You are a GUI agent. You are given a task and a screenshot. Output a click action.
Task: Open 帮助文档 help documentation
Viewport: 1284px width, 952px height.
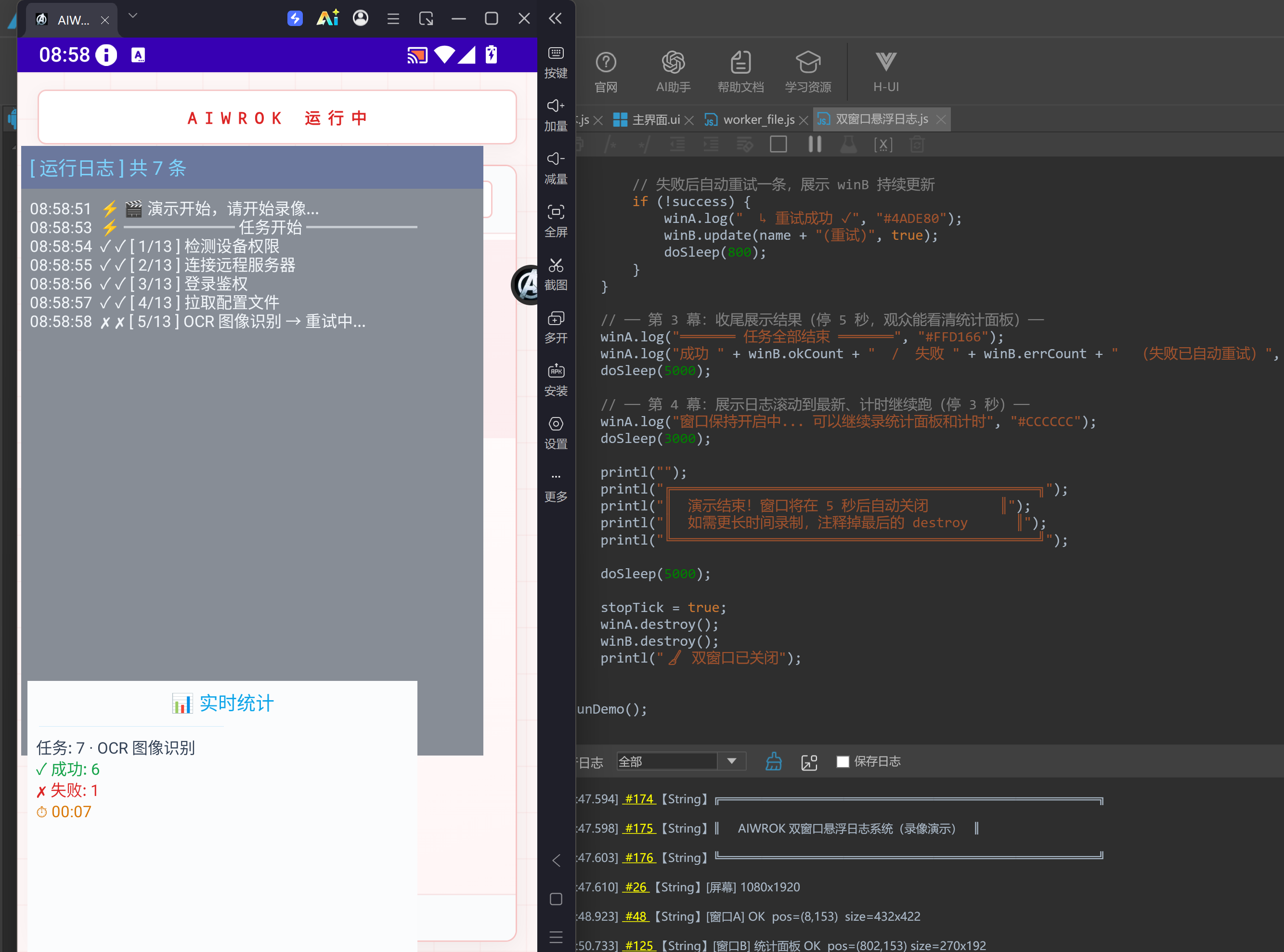pos(740,72)
